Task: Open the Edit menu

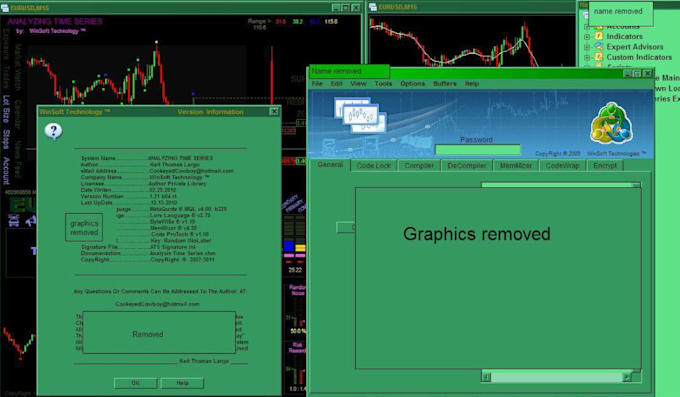Action: [337, 83]
